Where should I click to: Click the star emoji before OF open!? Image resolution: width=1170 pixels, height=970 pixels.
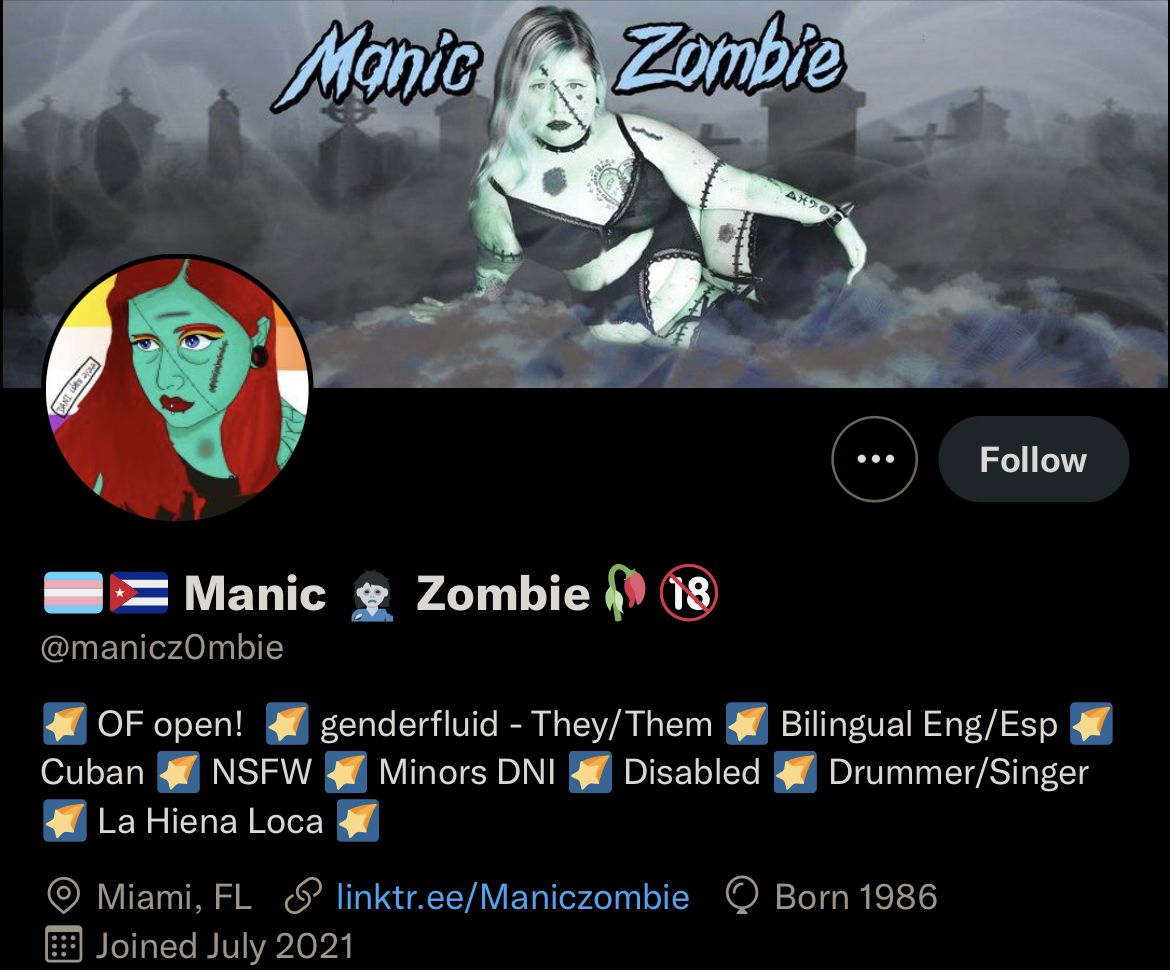click(x=64, y=724)
